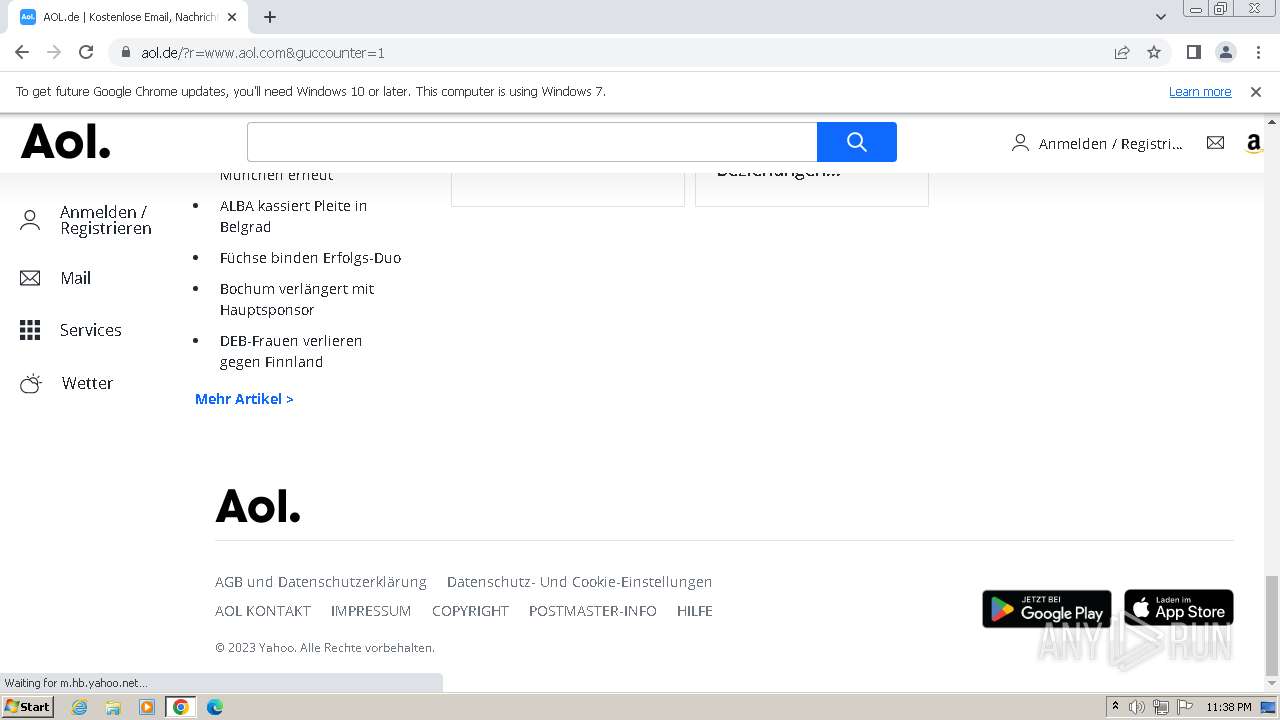Focus the AOL search input field

coord(532,142)
